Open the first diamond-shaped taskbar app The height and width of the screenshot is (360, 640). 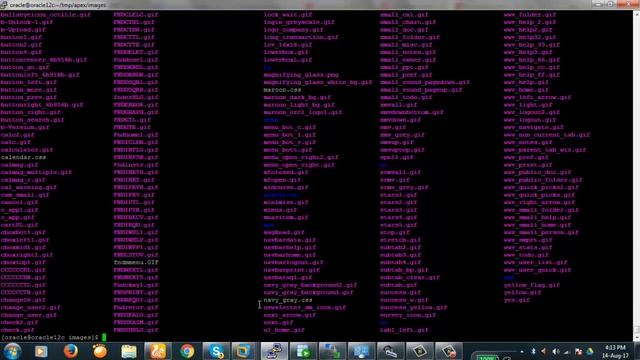420,351
